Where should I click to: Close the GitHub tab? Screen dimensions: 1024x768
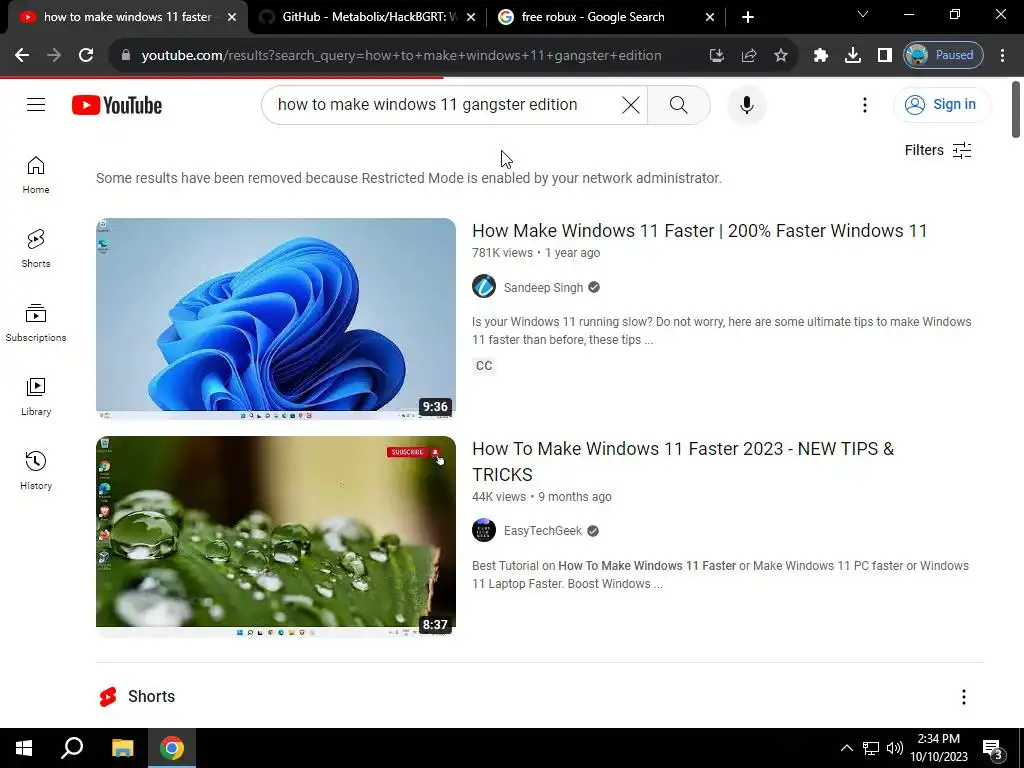pos(471,17)
